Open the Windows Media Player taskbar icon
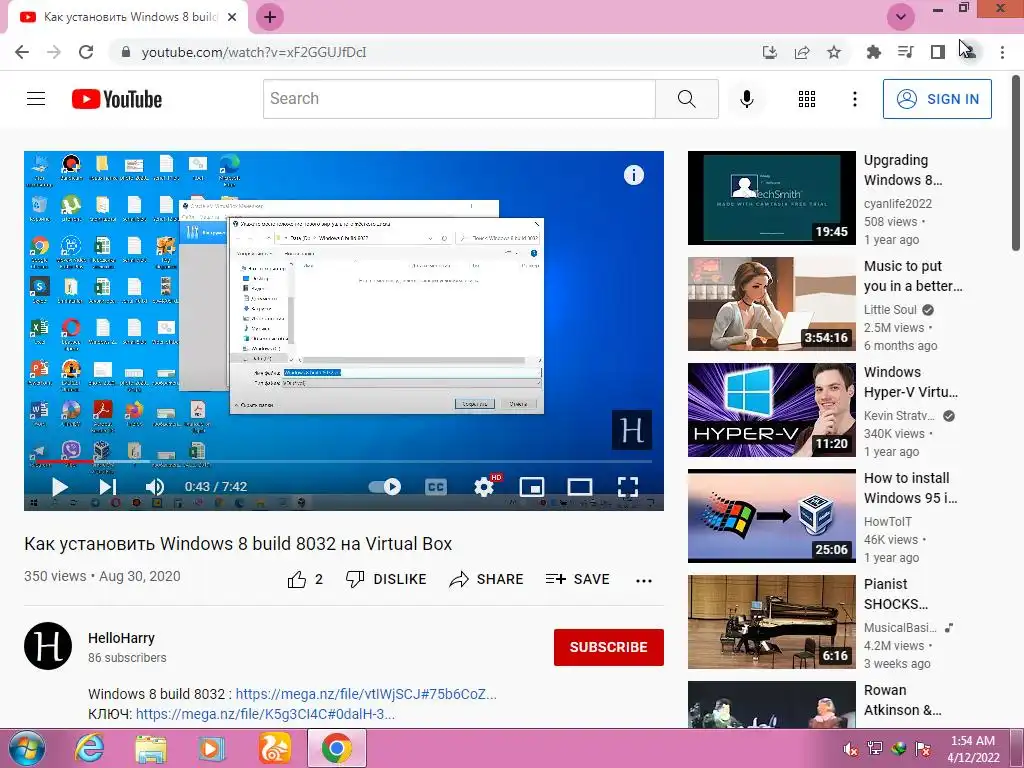 [x=212, y=748]
